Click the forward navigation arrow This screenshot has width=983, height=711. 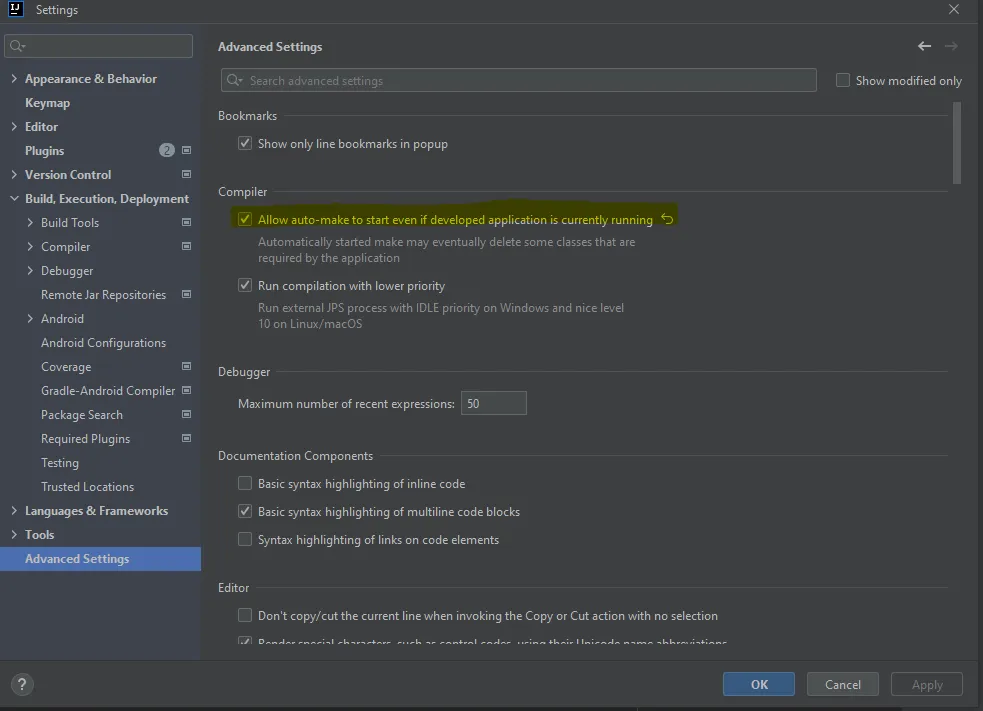click(x=951, y=47)
